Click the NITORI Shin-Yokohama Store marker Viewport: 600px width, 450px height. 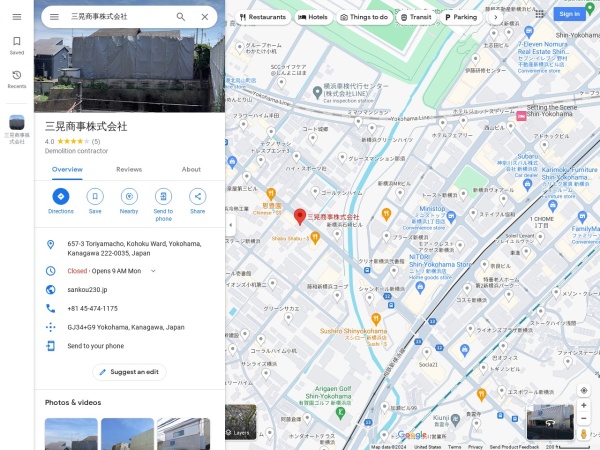coord(420,287)
